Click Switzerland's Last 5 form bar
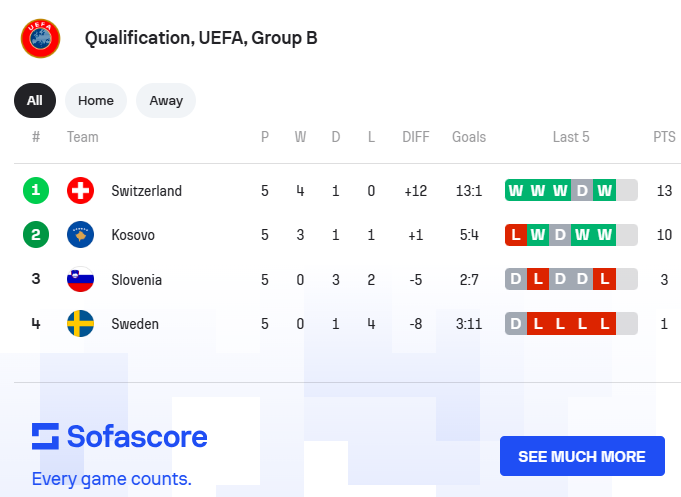 [x=571, y=190]
